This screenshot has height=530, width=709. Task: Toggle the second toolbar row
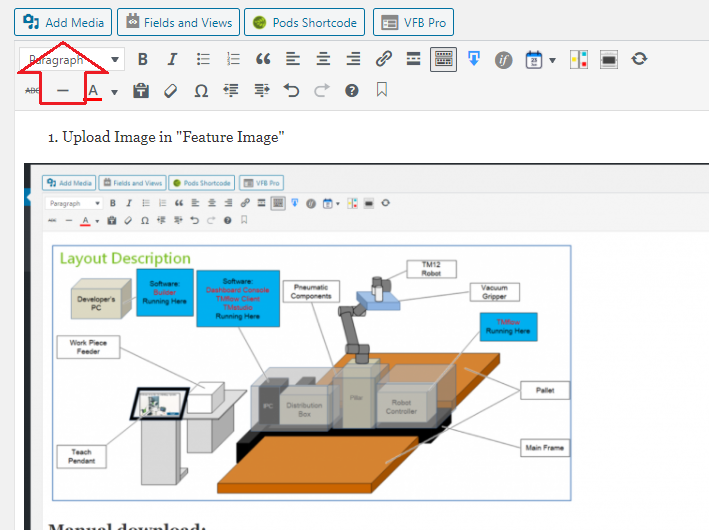coord(443,59)
